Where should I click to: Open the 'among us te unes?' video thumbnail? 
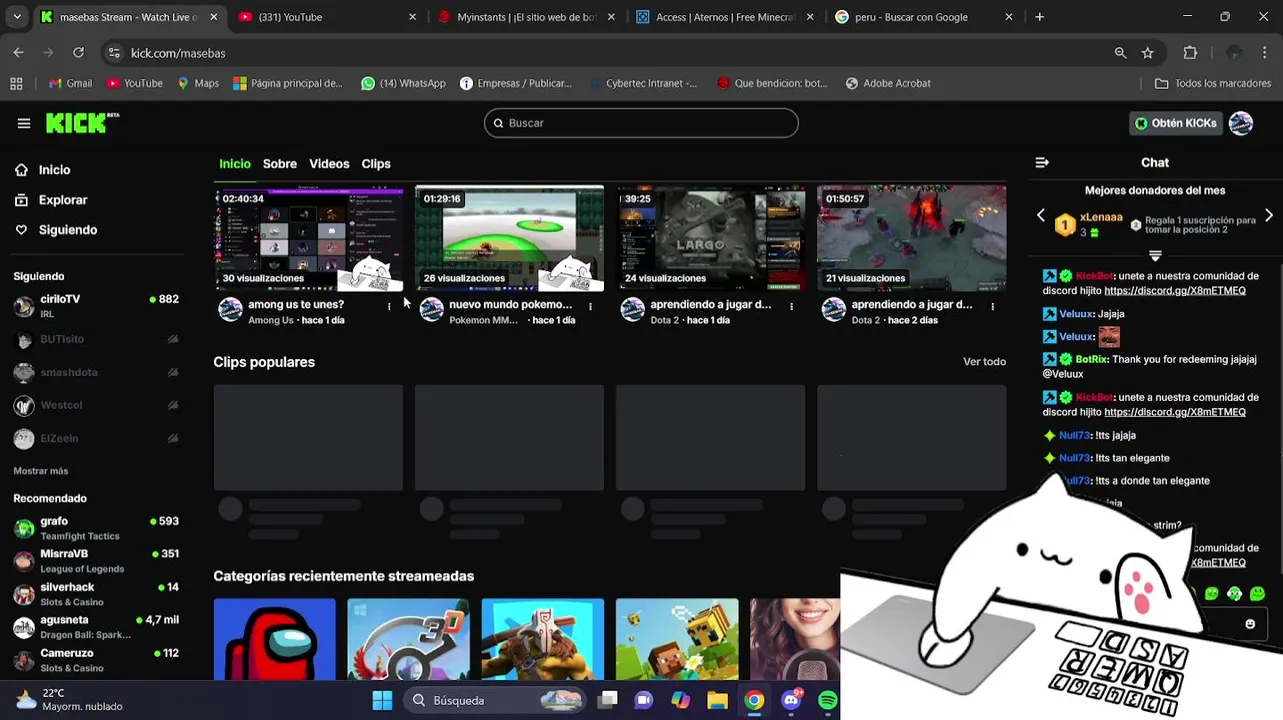click(x=308, y=238)
